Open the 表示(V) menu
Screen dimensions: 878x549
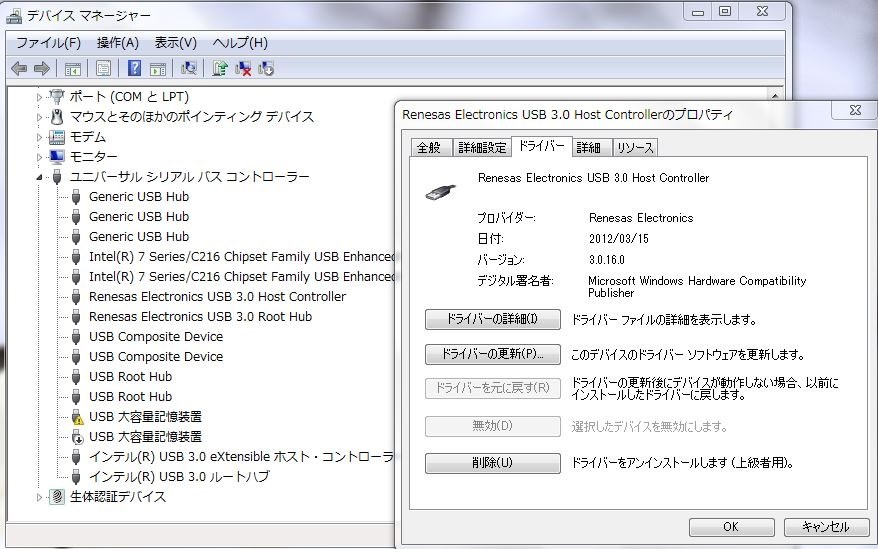coord(175,43)
